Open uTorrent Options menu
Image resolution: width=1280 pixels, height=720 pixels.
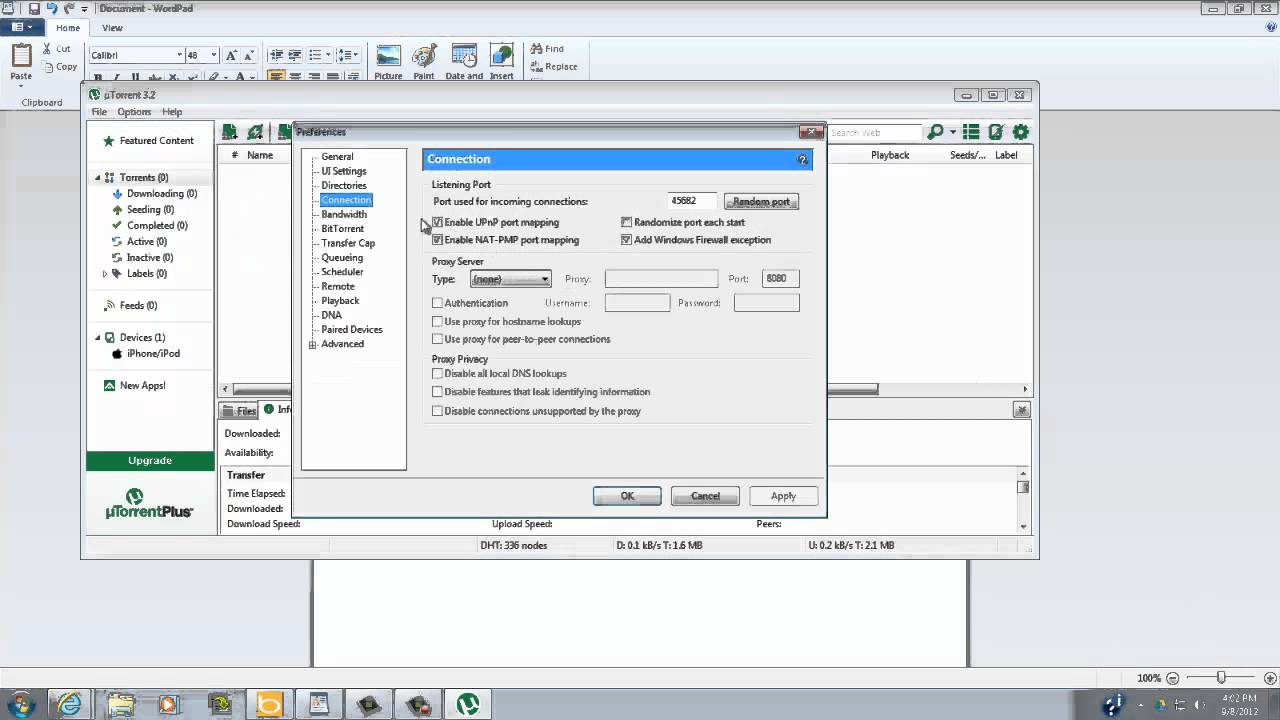[134, 112]
